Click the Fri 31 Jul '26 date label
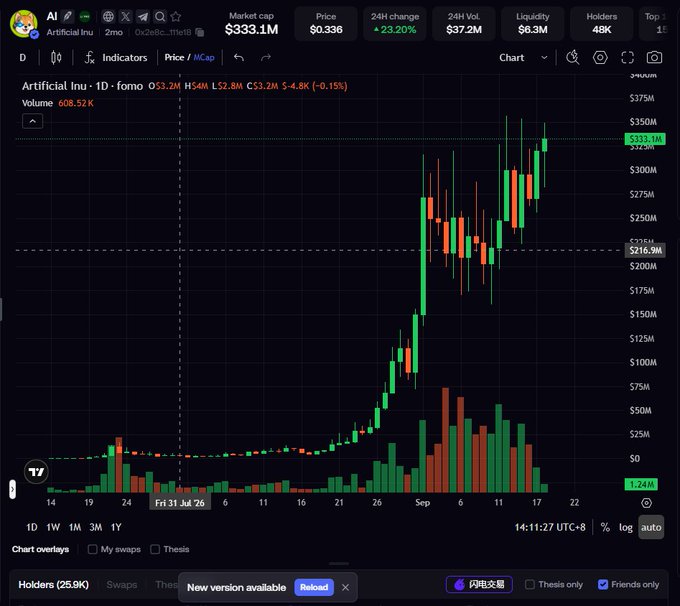This screenshot has width=680, height=606. (x=180, y=503)
